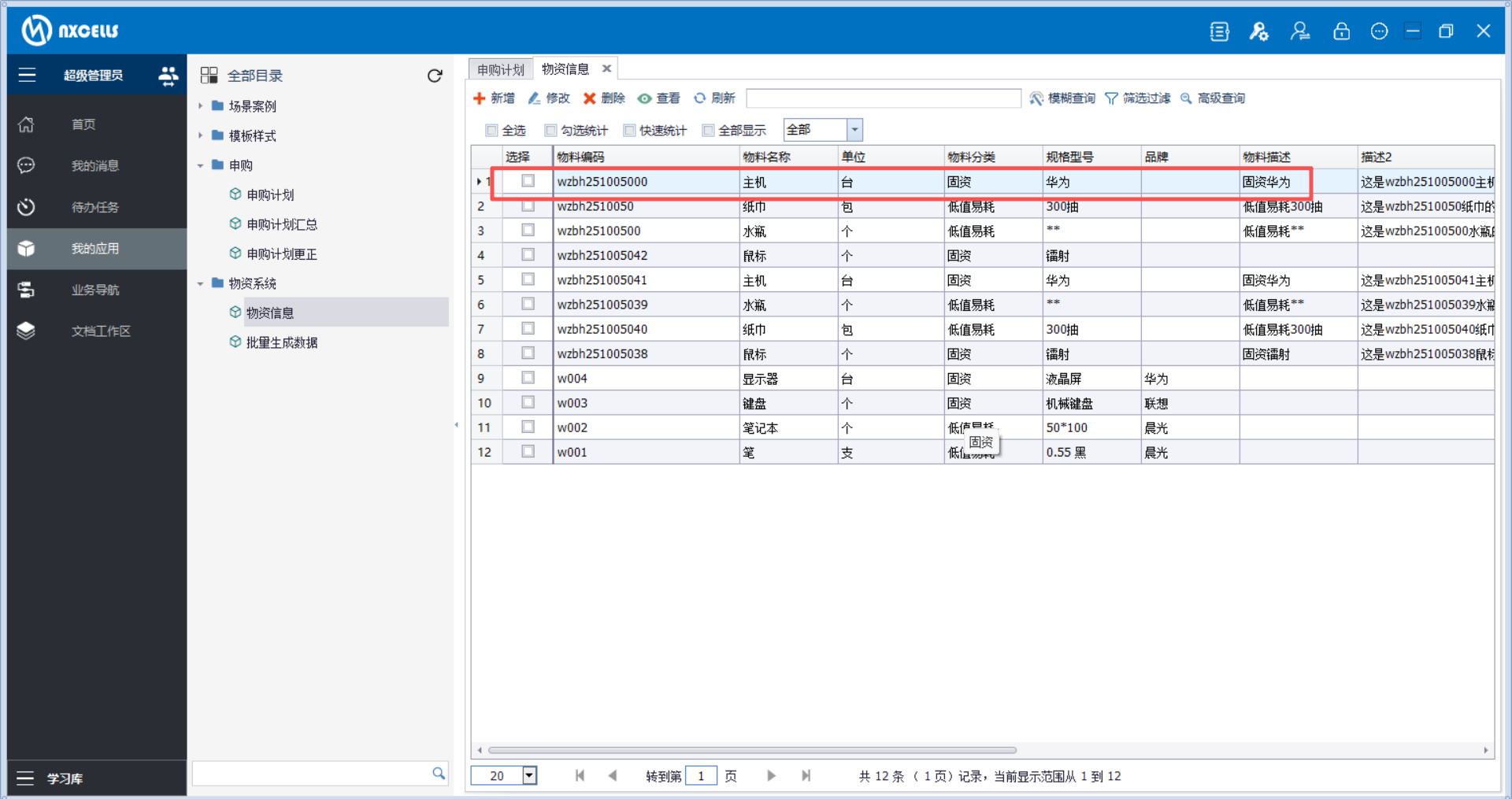Open the 全部 filter dropdown
Viewport: 1512px width, 799px height.
[x=854, y=130]
